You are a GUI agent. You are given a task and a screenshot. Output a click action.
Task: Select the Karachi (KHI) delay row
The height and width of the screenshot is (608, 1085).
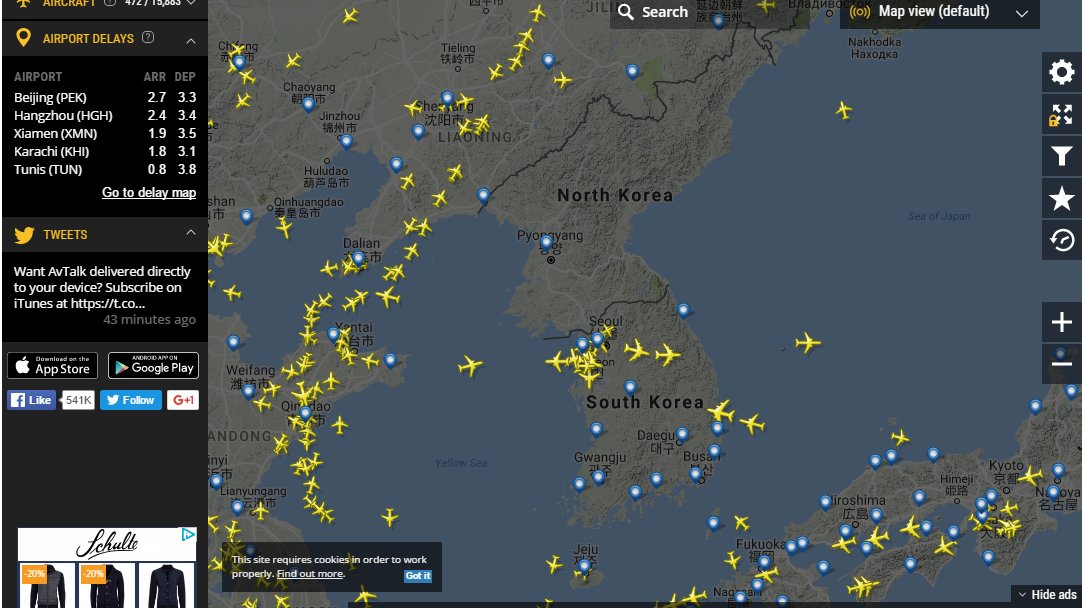point(104,151)
